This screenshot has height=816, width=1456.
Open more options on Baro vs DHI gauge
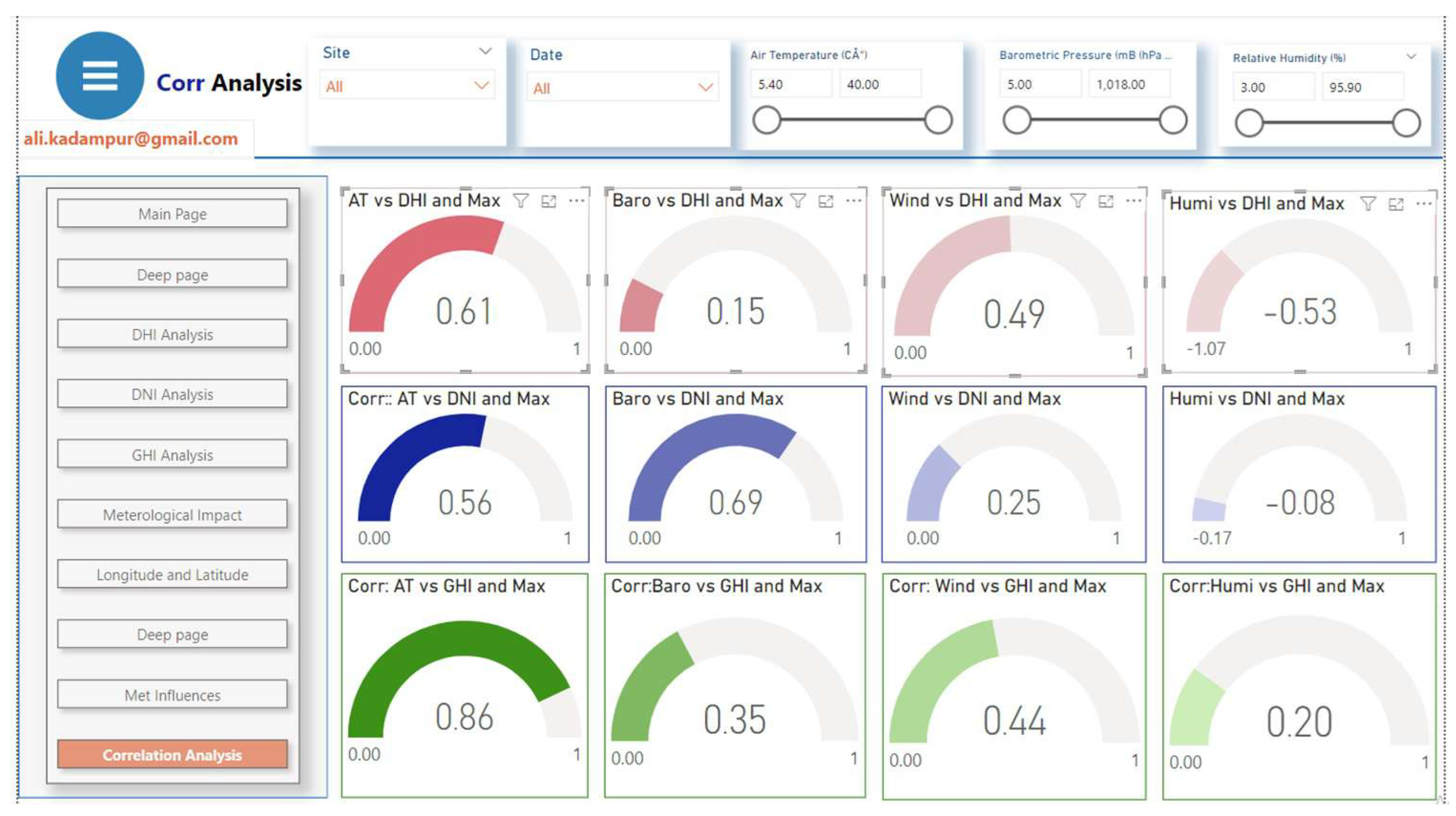[x=854, y=201]
